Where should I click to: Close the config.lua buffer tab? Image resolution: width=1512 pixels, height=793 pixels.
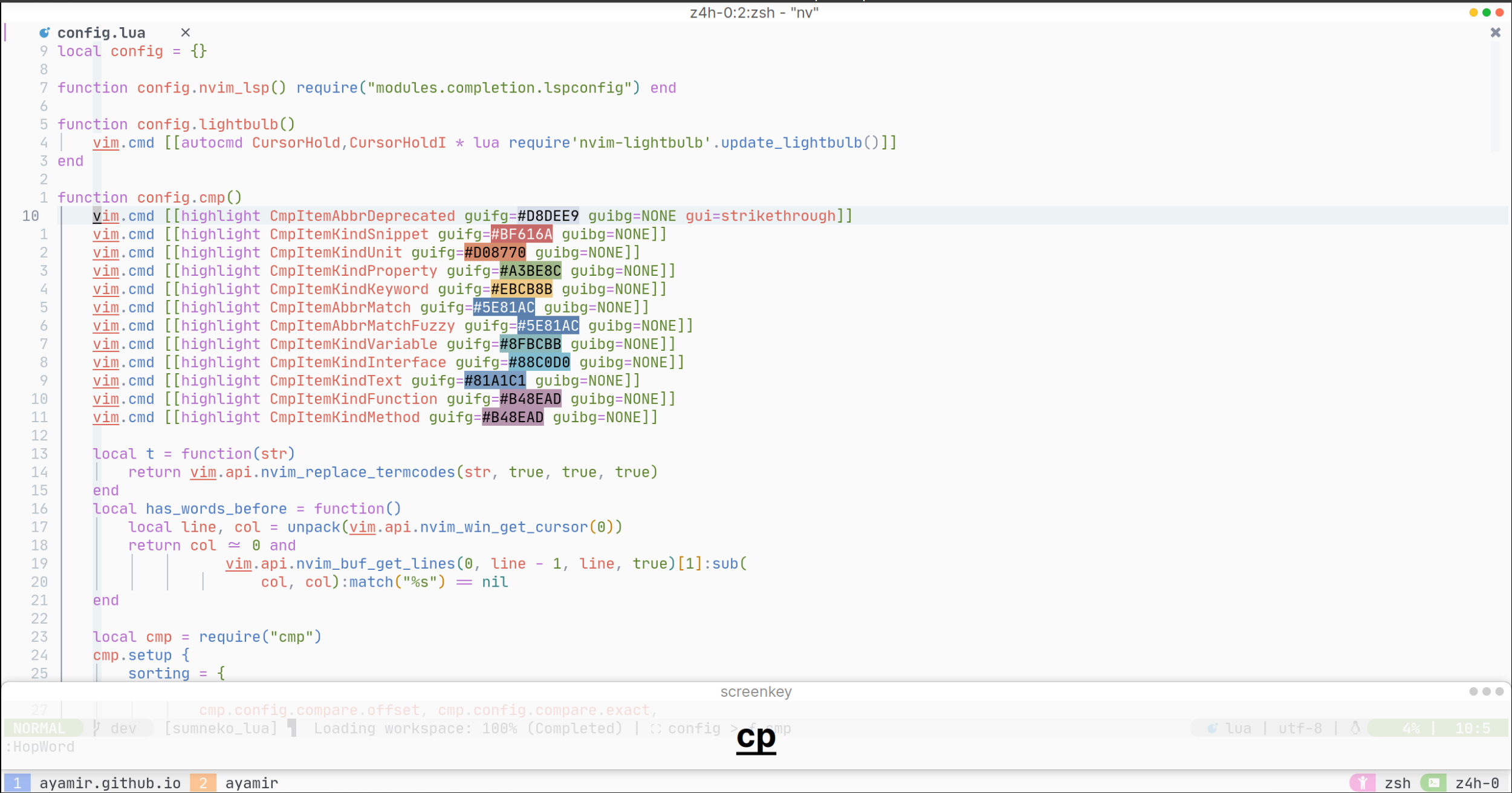186,33
